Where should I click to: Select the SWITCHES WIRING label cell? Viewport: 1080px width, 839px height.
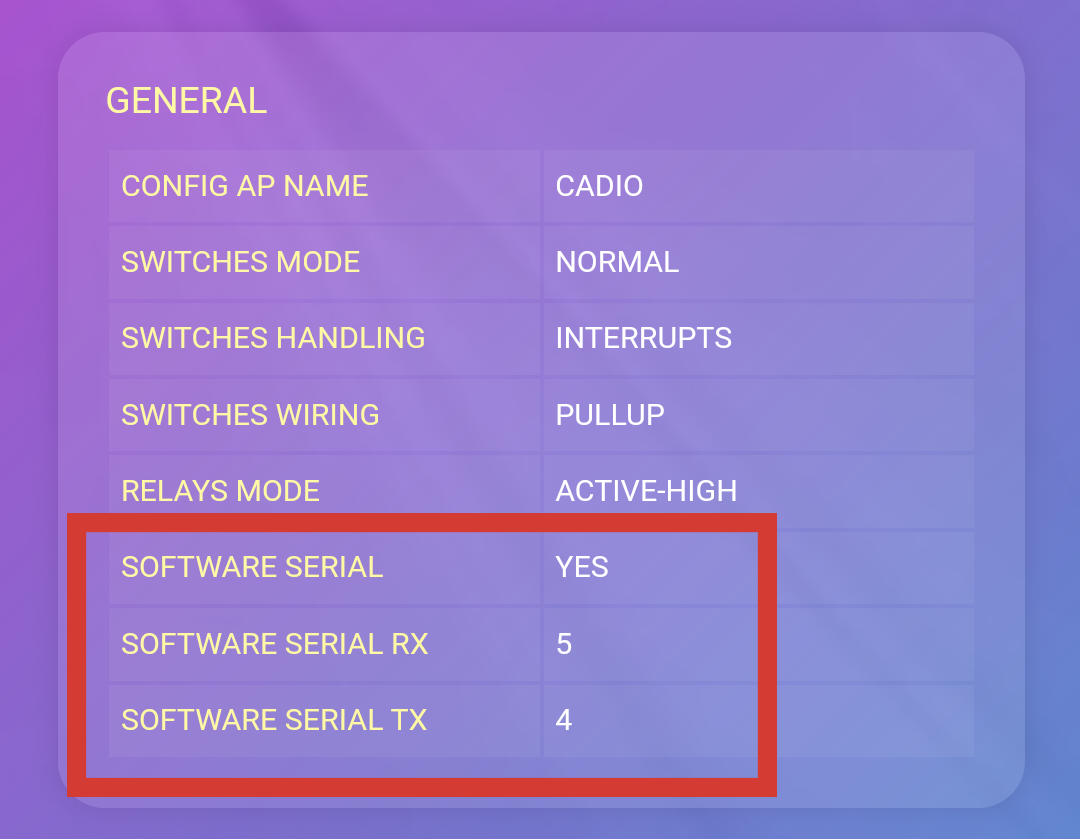(250, 414)
